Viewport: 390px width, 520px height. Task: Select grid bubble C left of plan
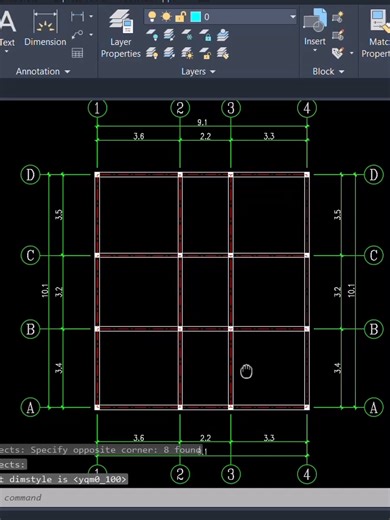click(30, 255)
